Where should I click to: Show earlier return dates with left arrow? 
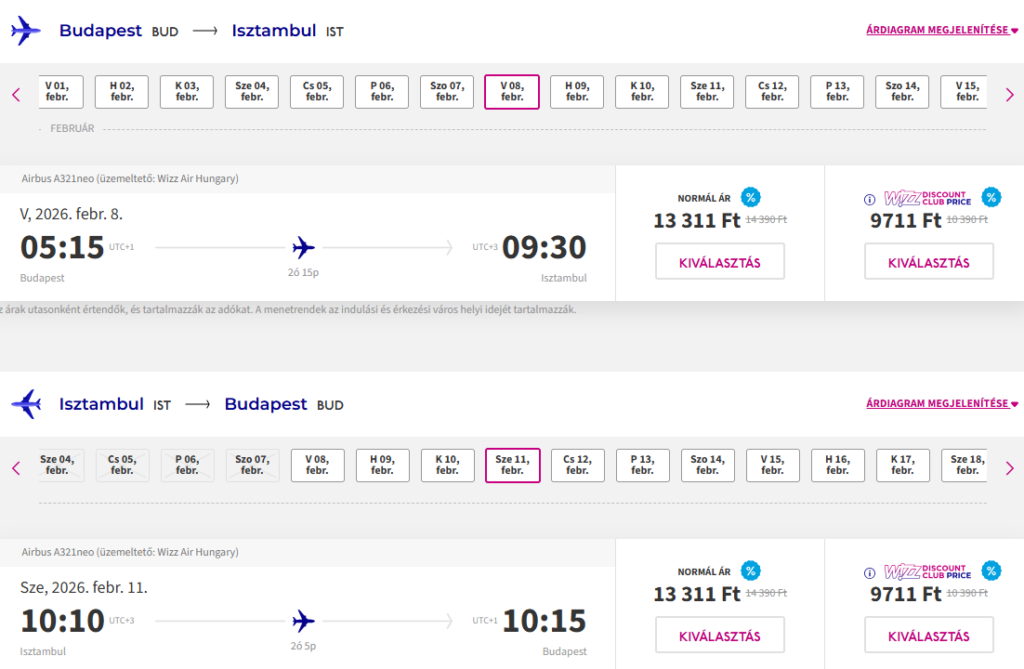[16, 467]
